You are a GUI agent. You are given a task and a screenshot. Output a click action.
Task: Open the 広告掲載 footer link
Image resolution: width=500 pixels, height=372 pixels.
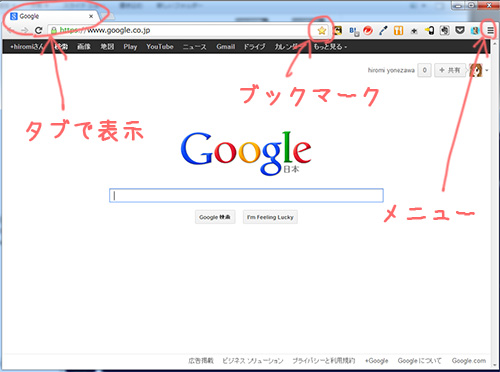click(201, 361)
